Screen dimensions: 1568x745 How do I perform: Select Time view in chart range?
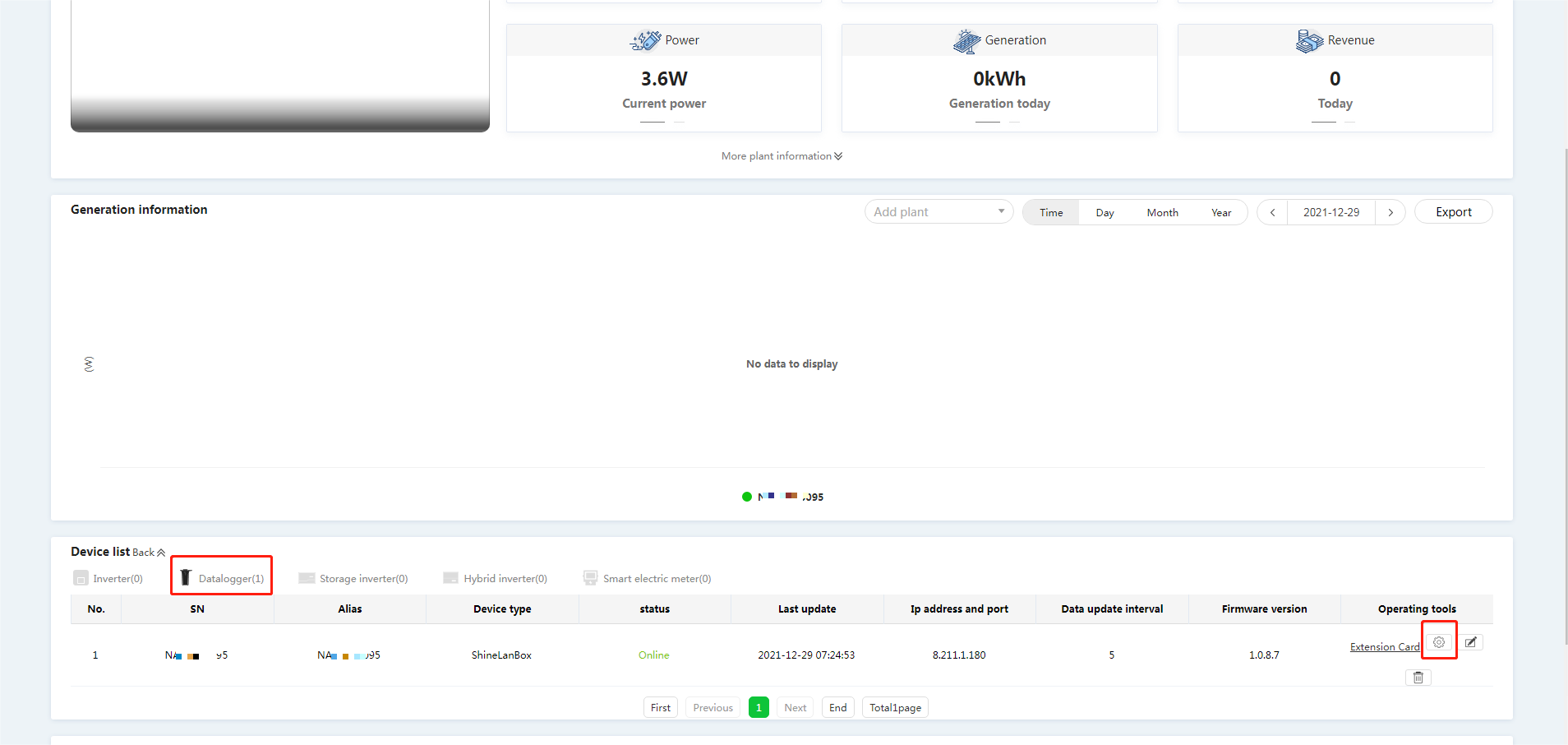1051,212
